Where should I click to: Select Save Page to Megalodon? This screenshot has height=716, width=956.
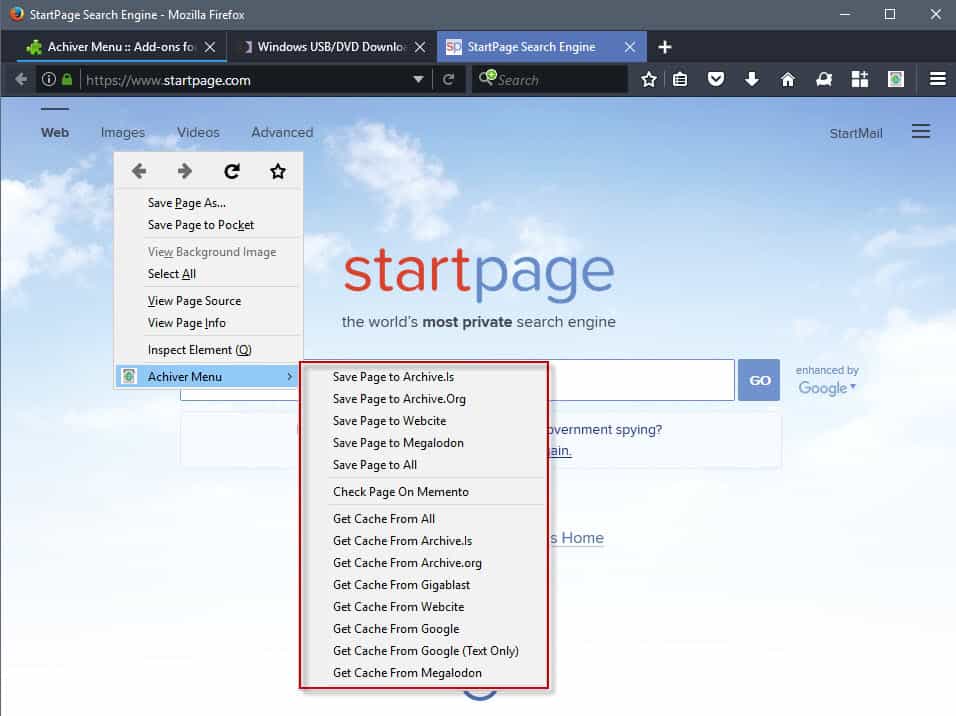pos(424,443)
